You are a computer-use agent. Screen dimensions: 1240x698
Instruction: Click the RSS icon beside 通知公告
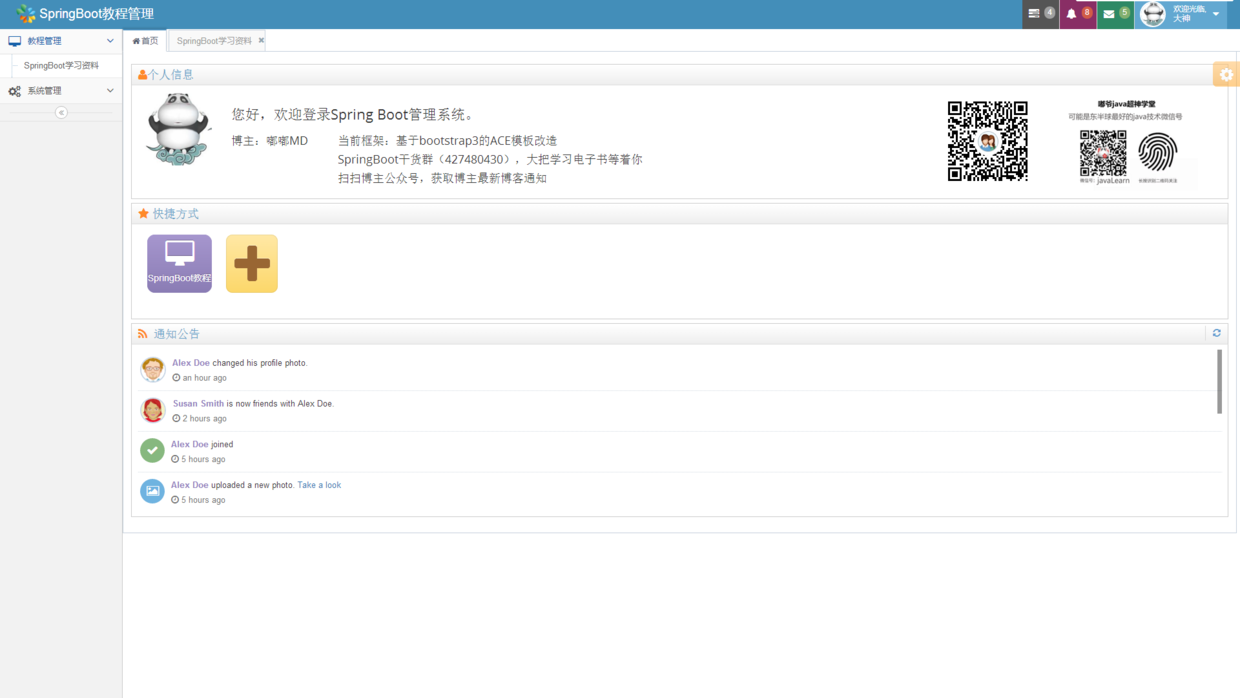click(x=143, y=334)
